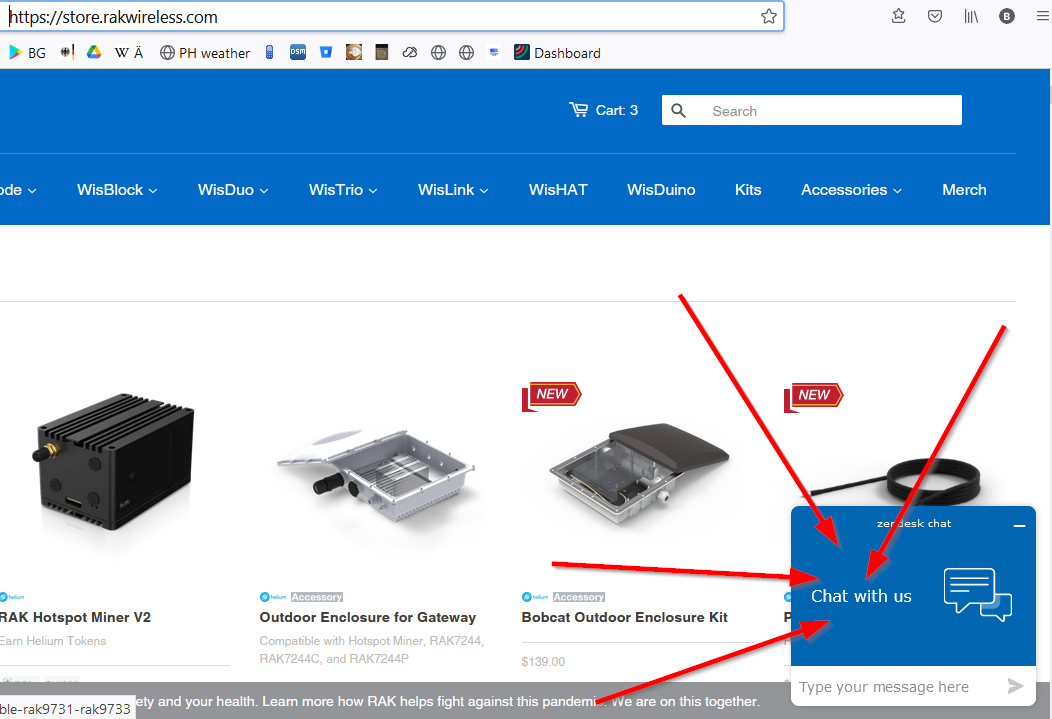Screen dimensions: 1052x719
Task: Send chat message with arrow icon
Action: pos(1015,686)
